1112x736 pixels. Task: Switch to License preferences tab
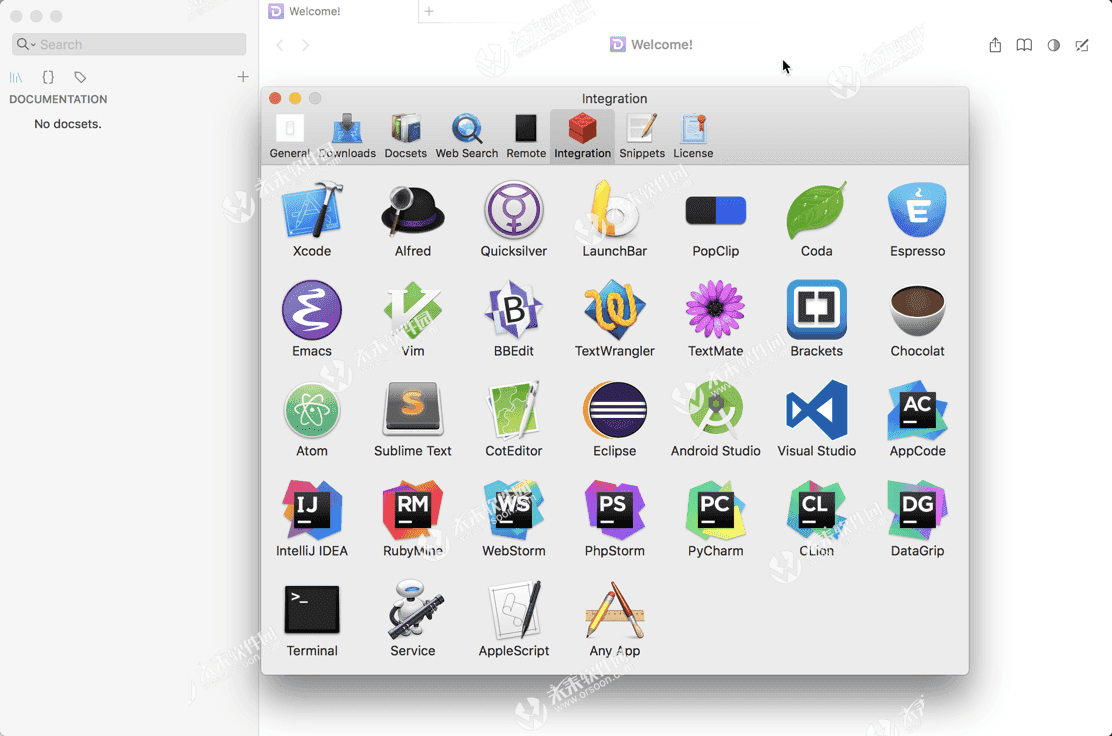(x=693, y=136)
